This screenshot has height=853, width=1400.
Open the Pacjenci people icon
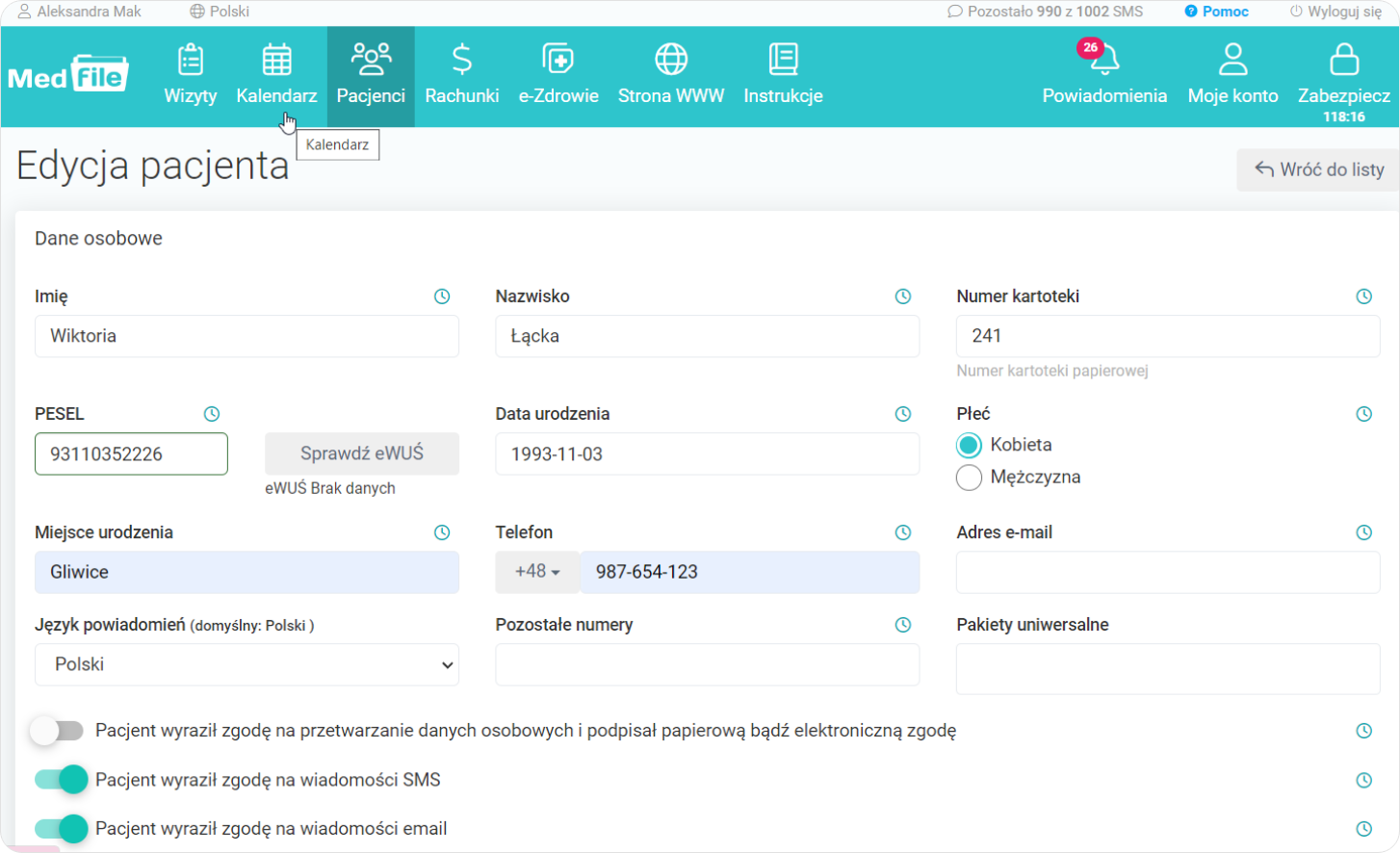[x=371, y=59]
